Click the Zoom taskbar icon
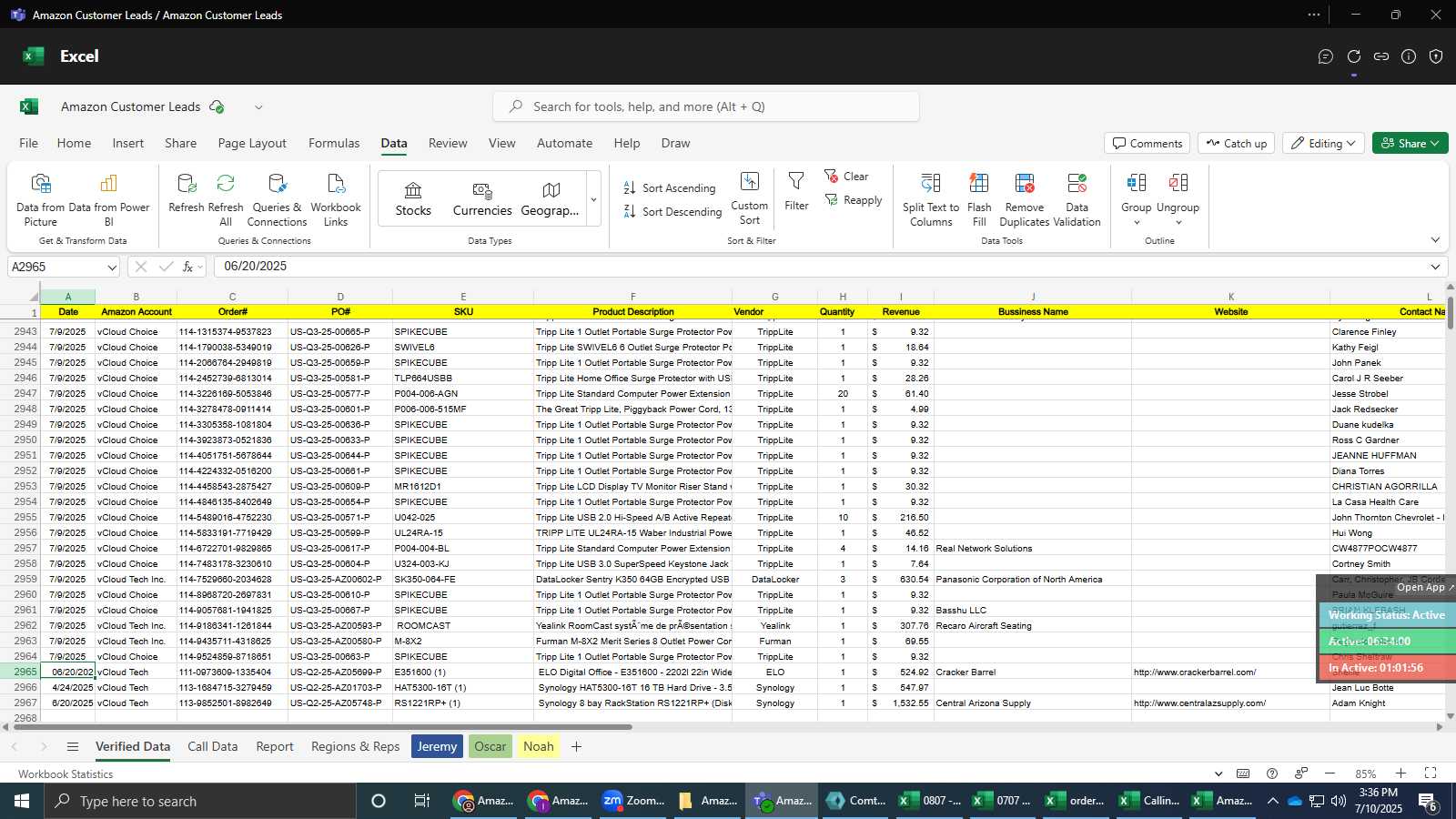The width and height of the screenshot is (1456, 819). [632, 801]
